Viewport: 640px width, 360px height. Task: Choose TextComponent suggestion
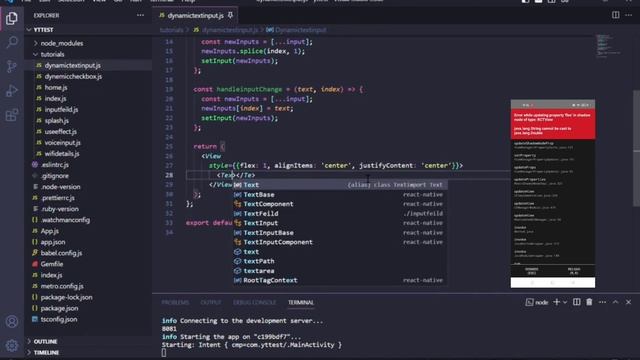point(339,204)
